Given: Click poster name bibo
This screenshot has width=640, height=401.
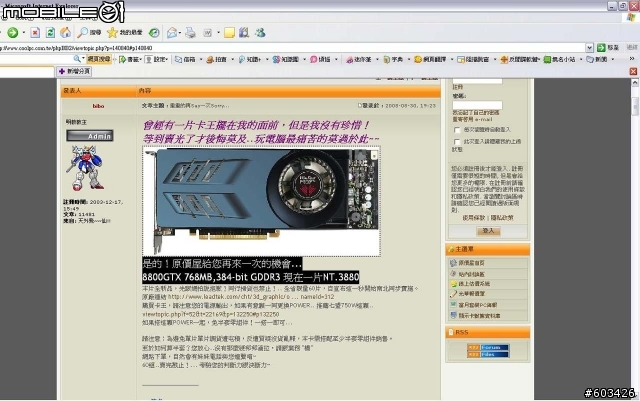Looking at the screenshot, I should point(98,106).
